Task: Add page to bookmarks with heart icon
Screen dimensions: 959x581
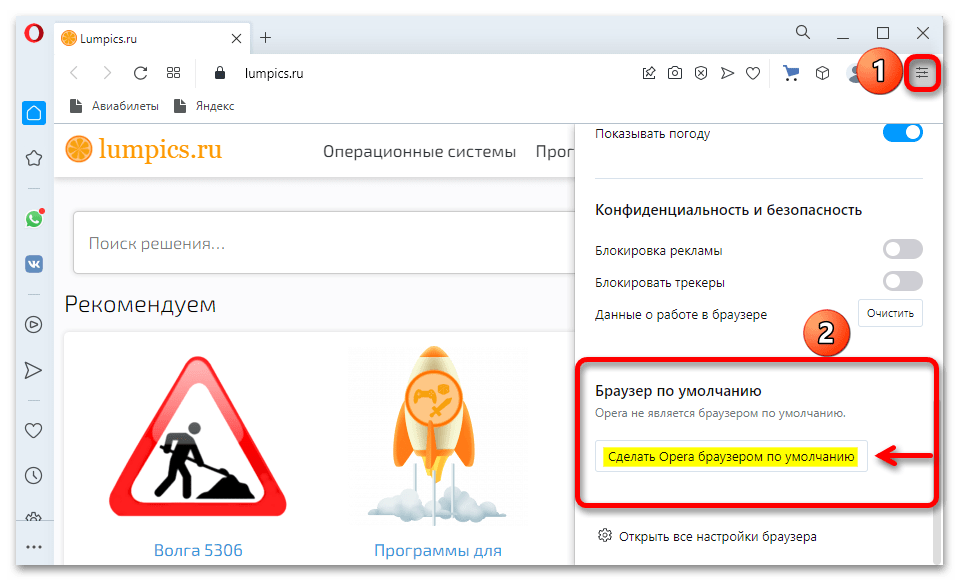Action: click(x=753, y=73)
